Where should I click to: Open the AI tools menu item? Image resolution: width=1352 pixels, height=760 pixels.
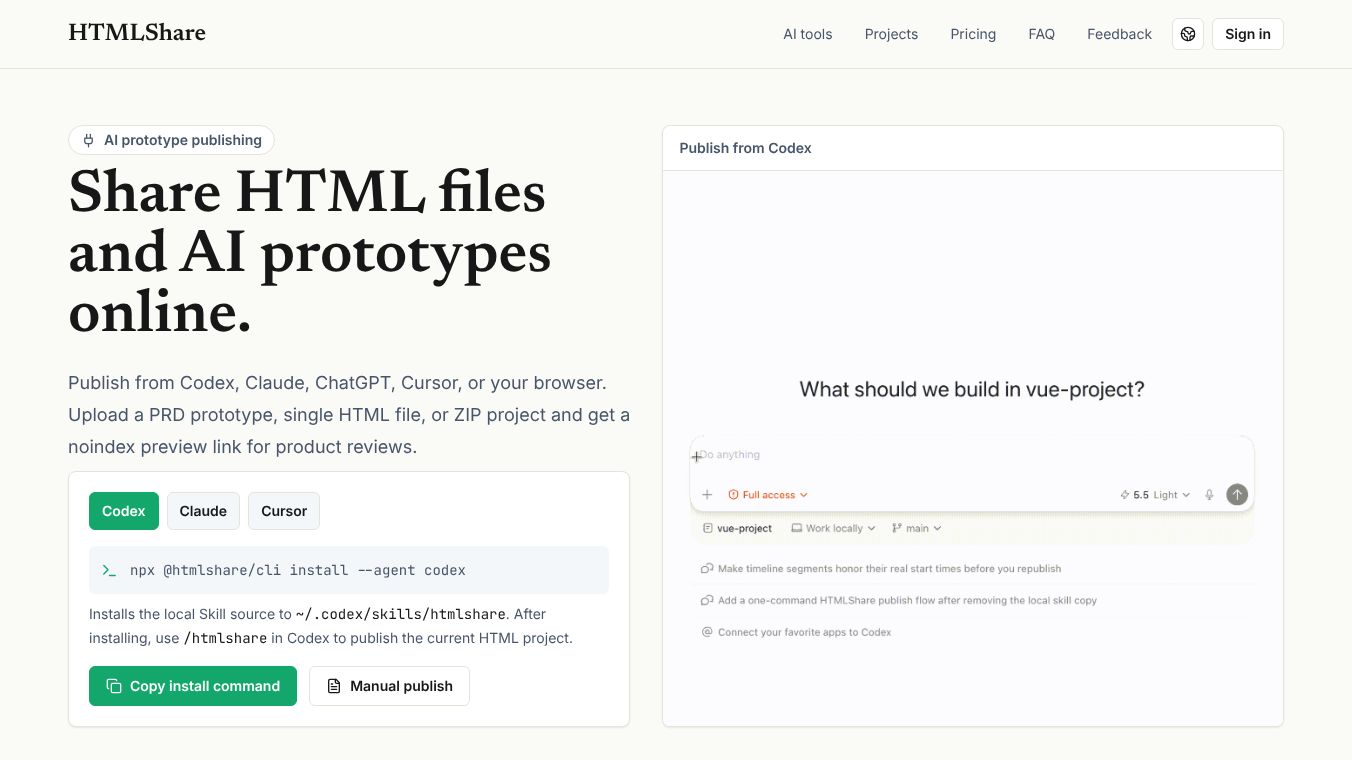pos(807,34)
